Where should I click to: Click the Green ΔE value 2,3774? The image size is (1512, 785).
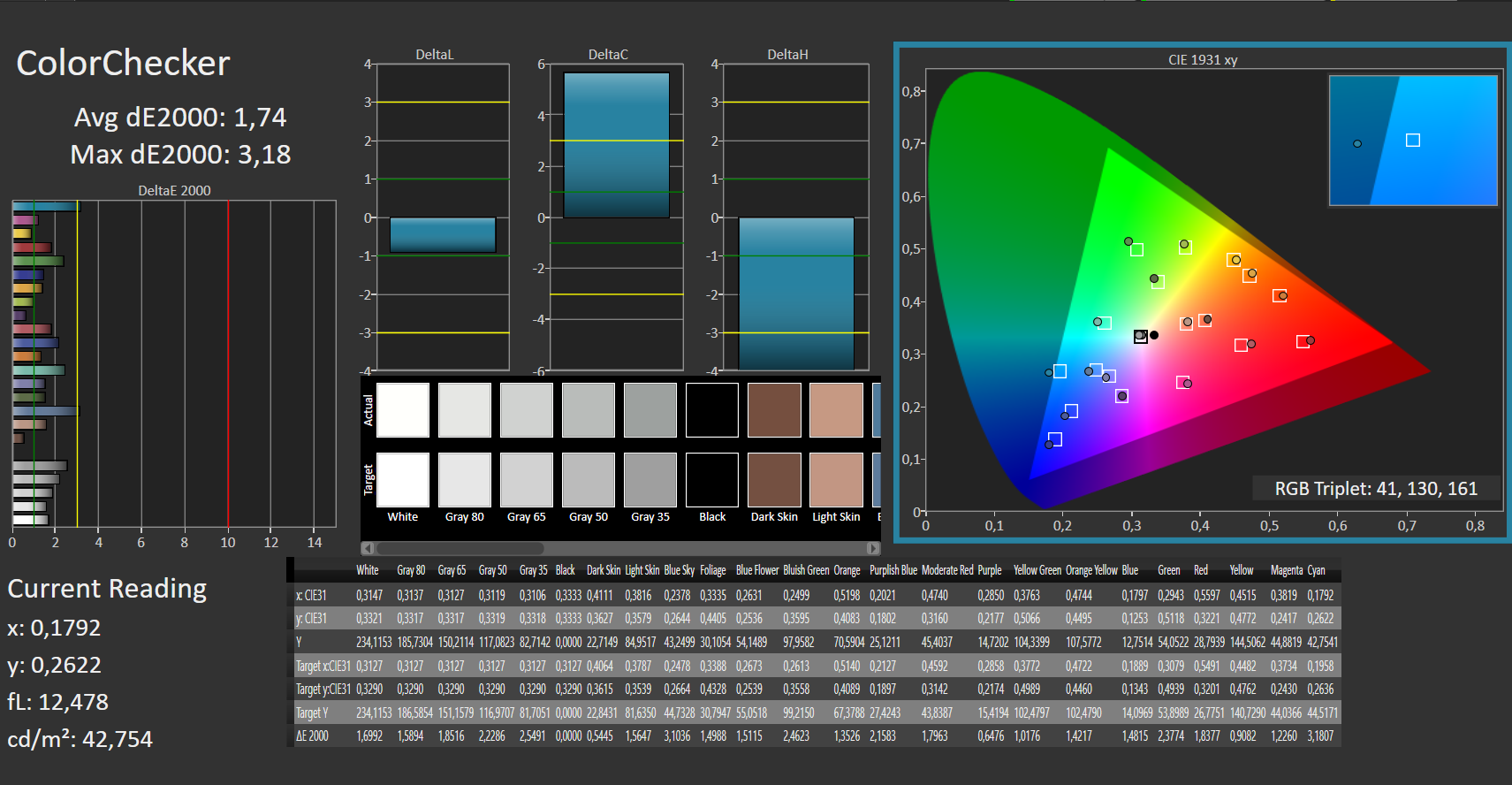[1171, 735]
